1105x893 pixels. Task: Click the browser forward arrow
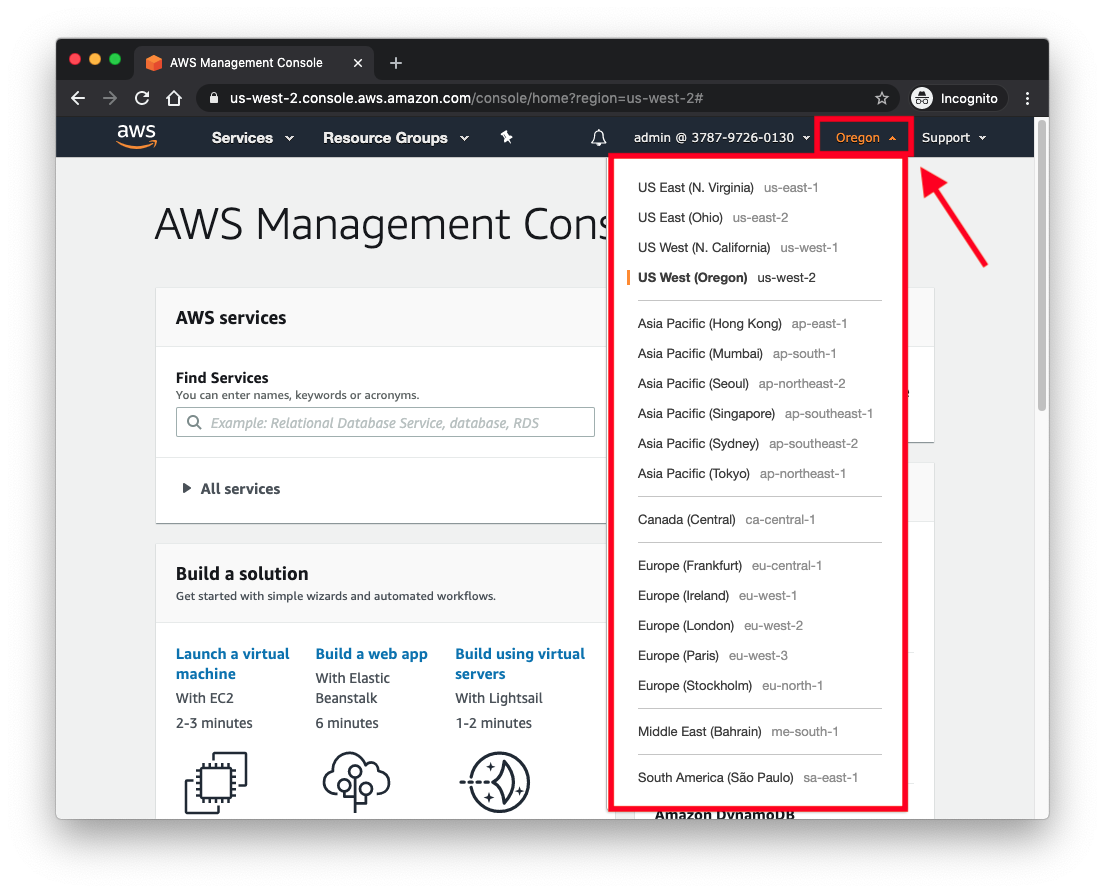(110, 98)
